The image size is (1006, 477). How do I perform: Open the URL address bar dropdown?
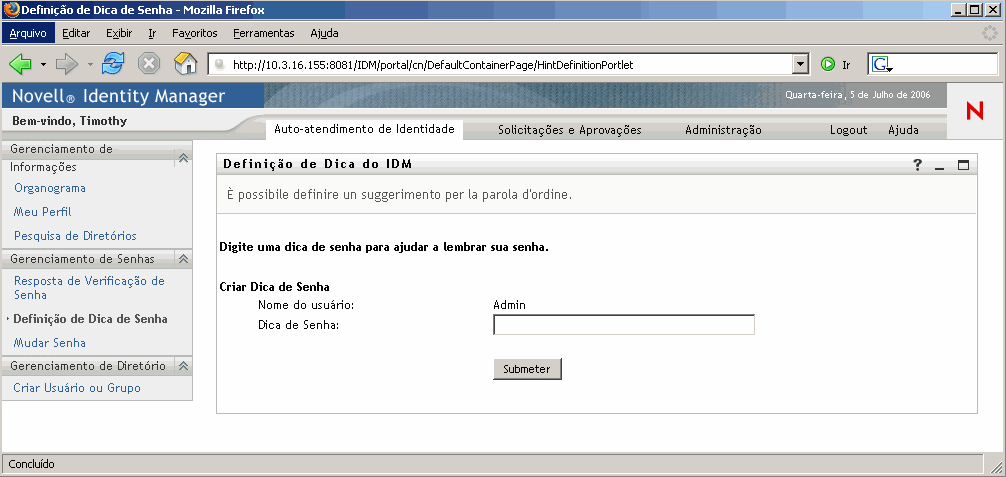click(x=799, y=64)
